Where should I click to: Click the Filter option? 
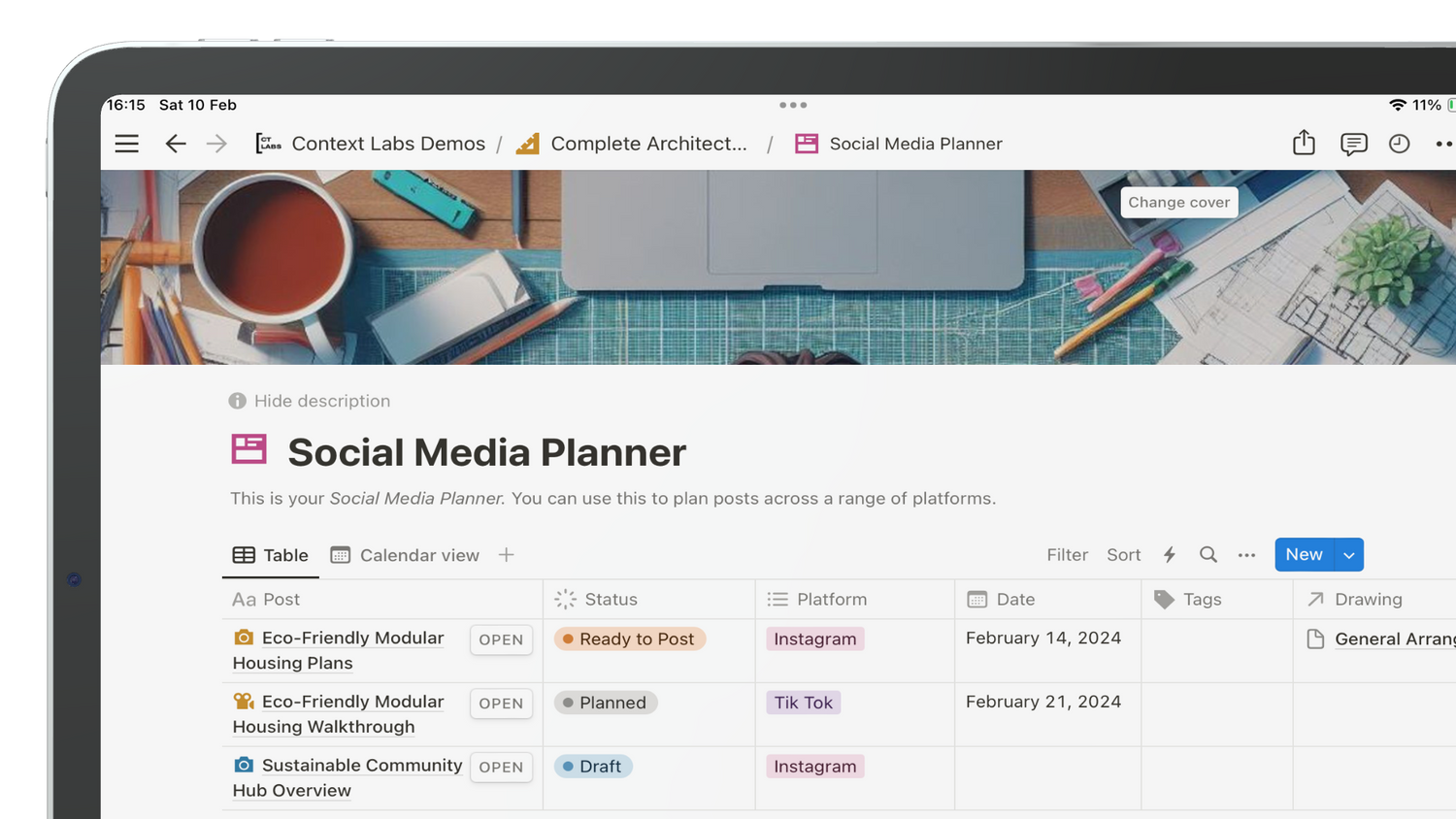[x=1067, y=555]
